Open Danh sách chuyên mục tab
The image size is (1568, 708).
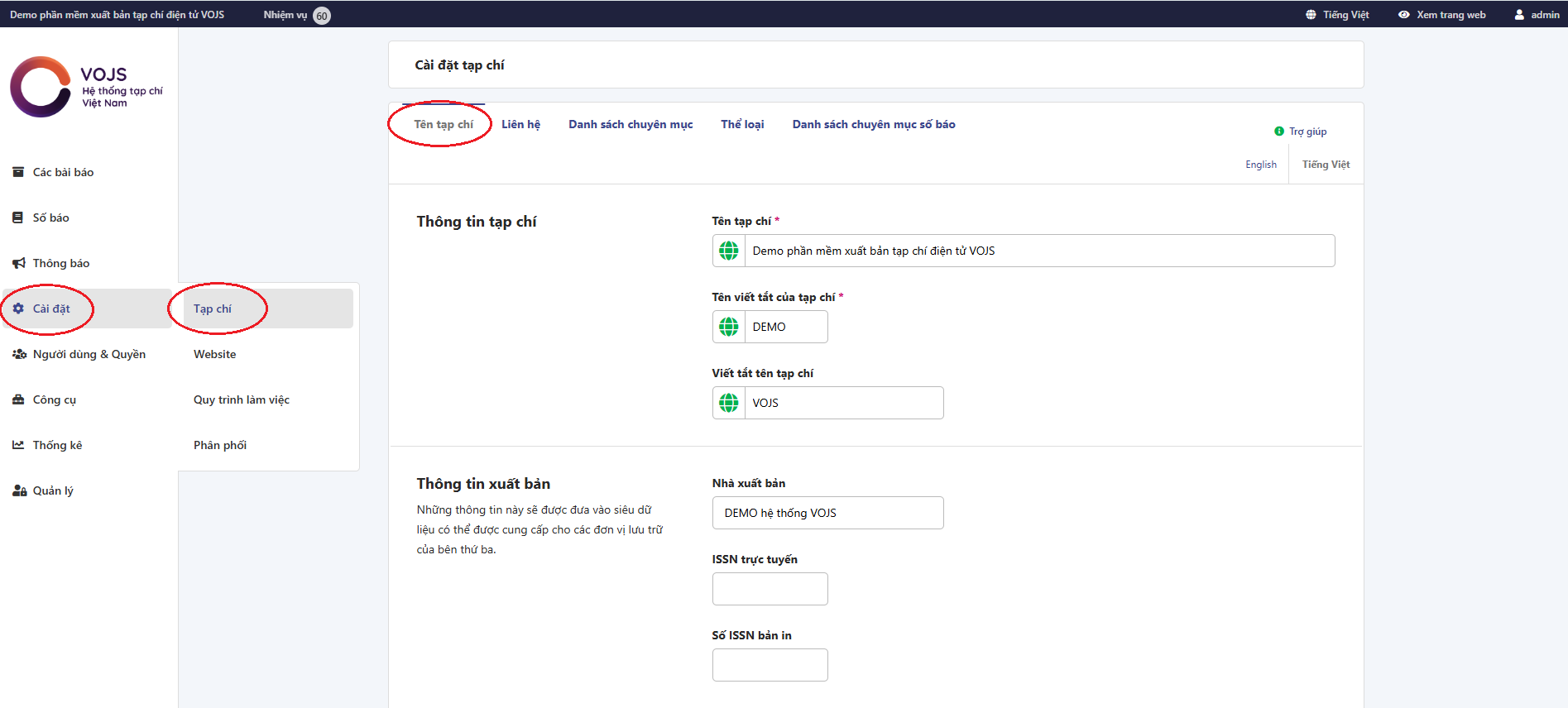tap(631, 124)
